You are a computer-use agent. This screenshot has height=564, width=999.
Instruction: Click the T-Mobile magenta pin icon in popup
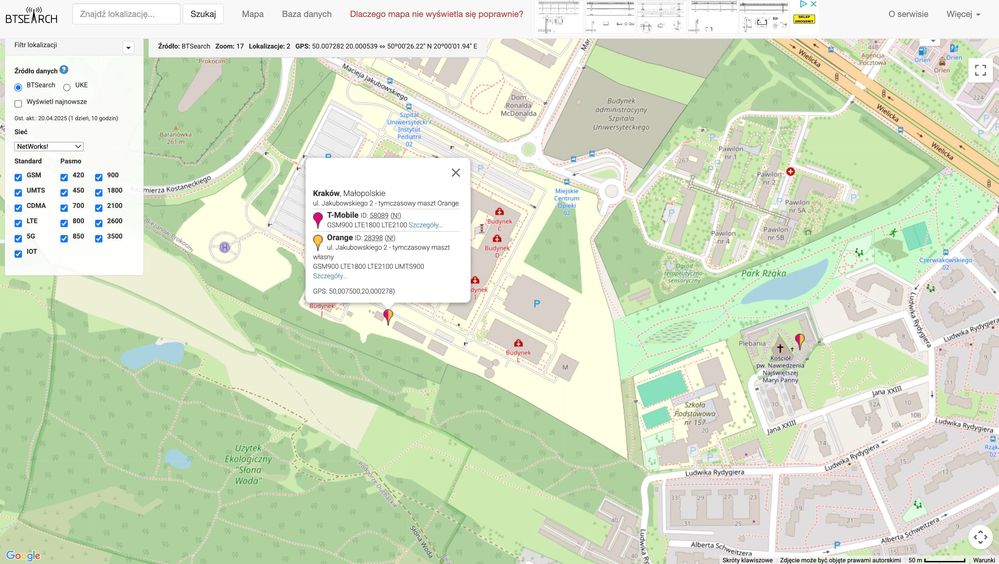coord(318,220)
